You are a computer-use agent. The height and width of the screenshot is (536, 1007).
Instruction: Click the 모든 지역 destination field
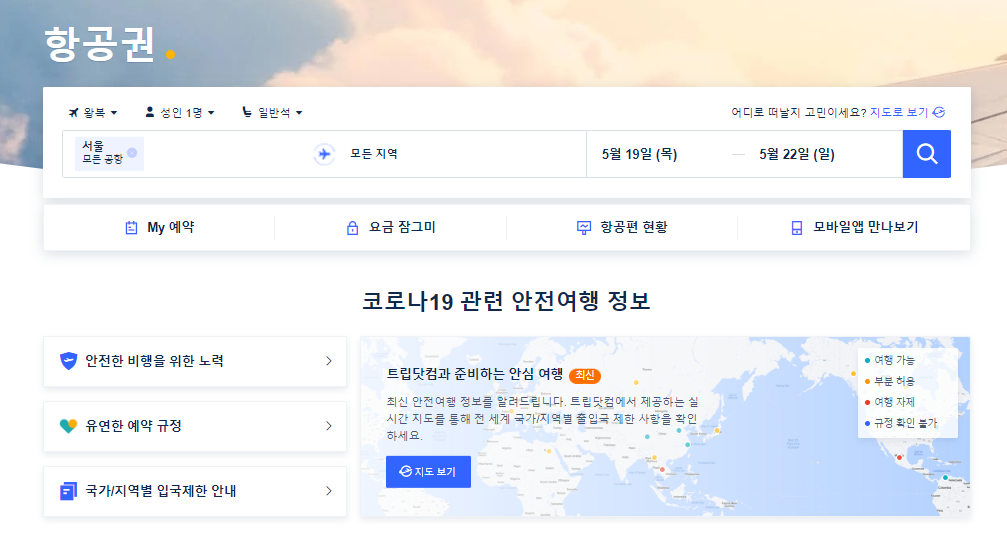pos(373,154)
